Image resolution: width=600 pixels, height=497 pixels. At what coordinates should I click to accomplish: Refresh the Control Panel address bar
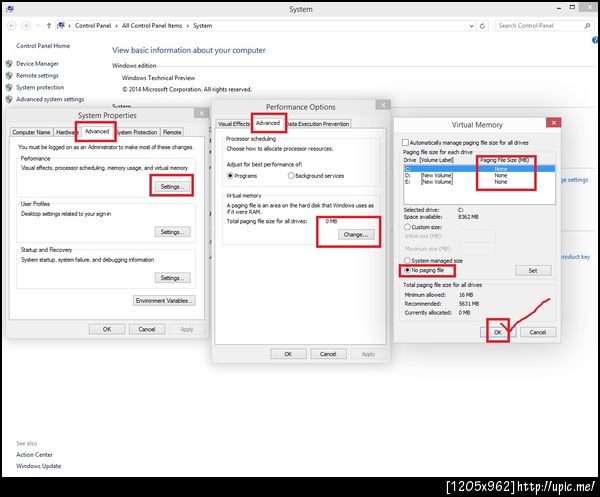tap(482, 26)
